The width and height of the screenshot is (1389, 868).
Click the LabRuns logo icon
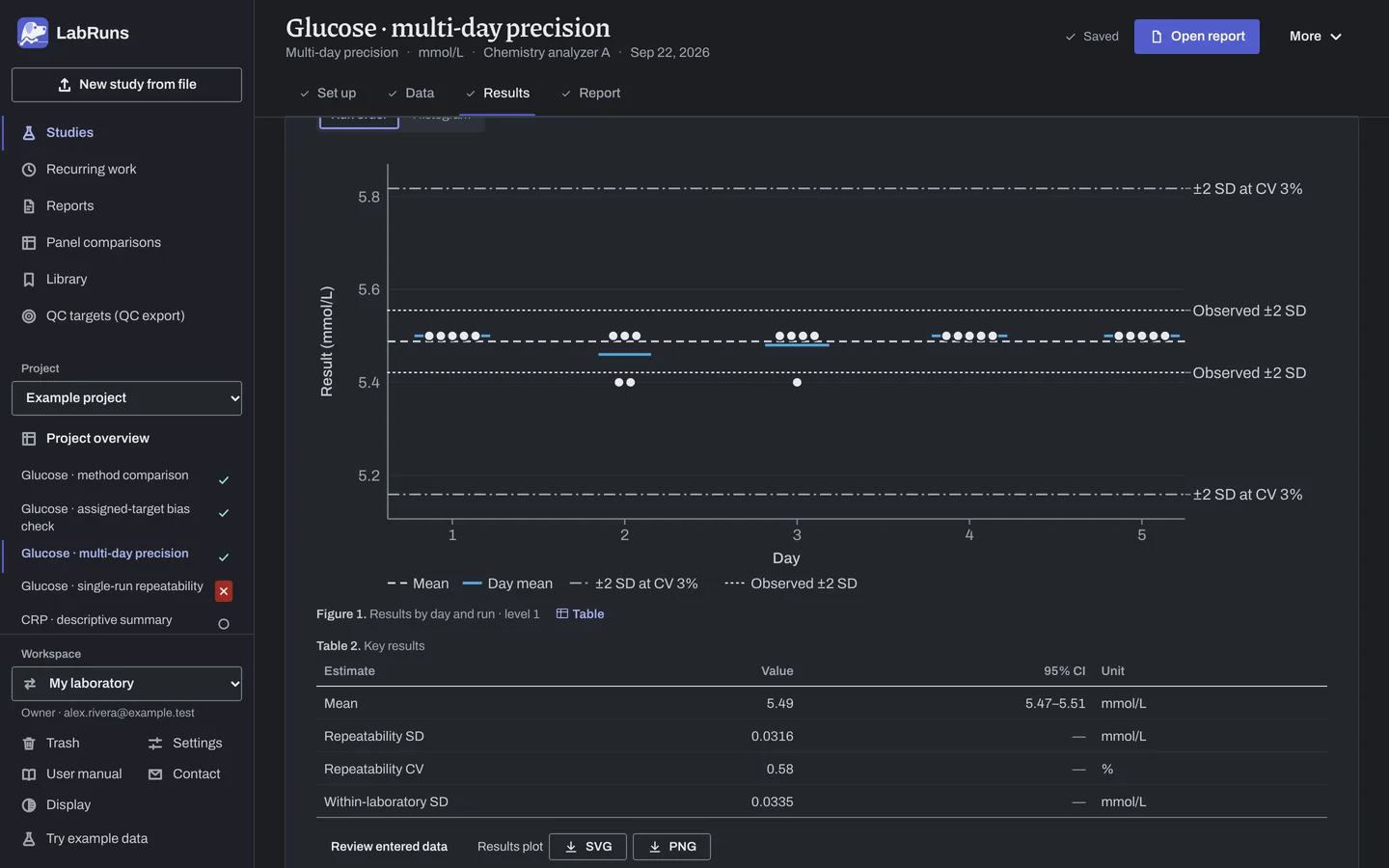click(x=33, y=33)
